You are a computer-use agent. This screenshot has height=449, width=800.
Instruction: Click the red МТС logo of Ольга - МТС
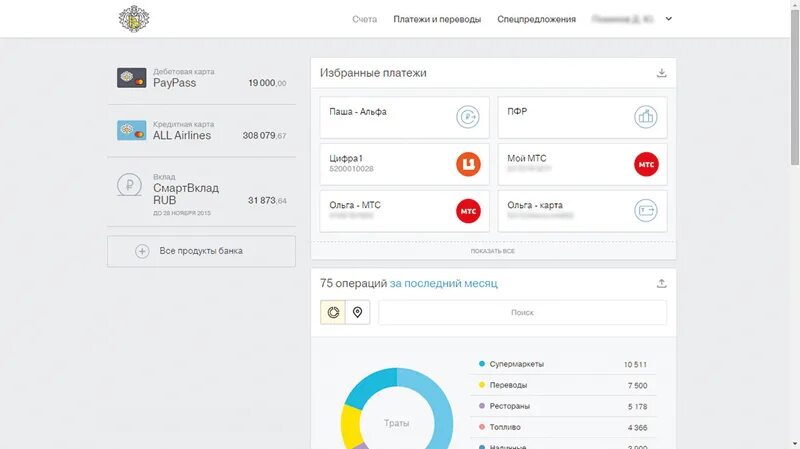click(468, 211)
